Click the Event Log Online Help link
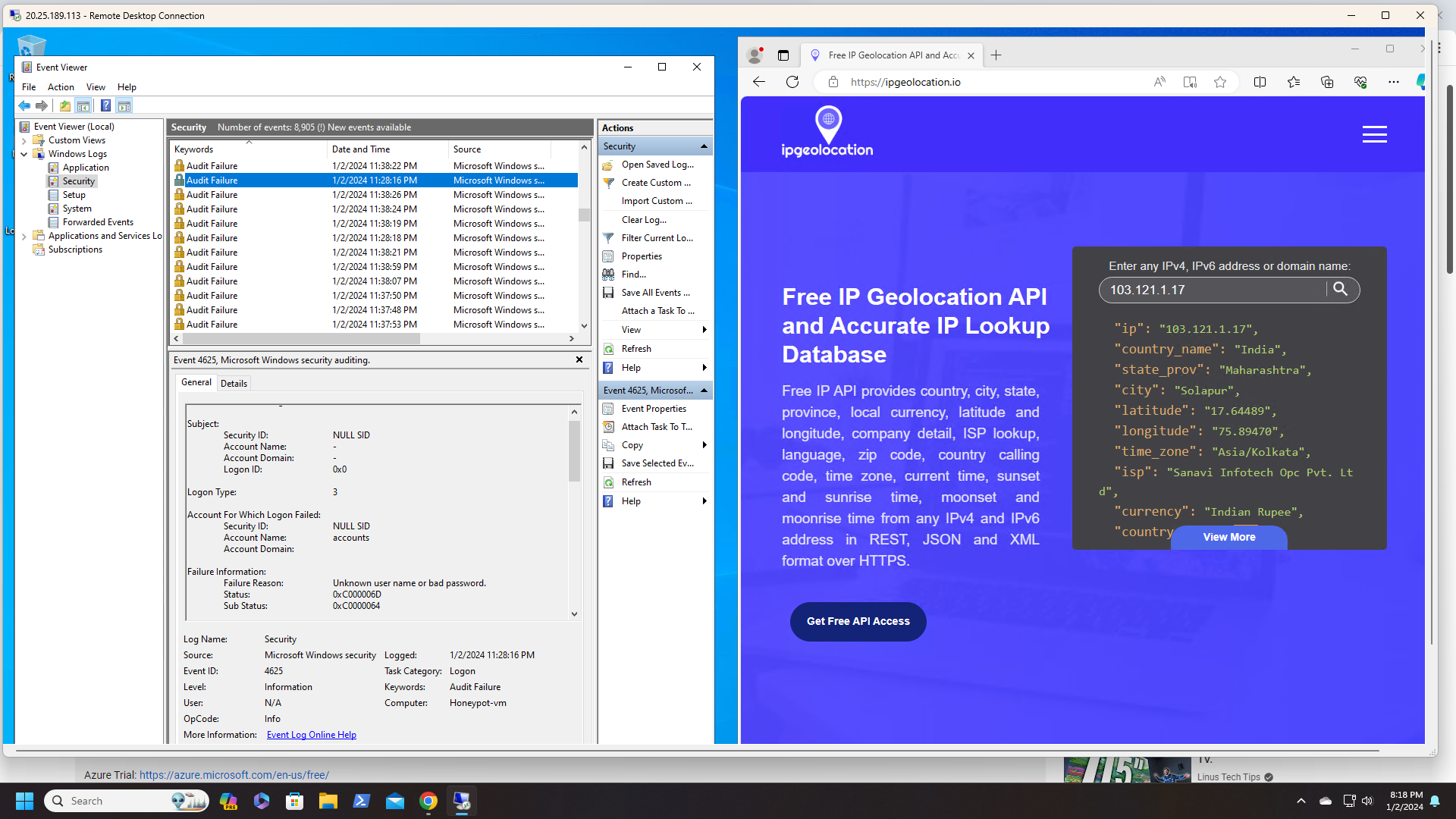This screenshot has height=819, width=1456. (311, 735)
